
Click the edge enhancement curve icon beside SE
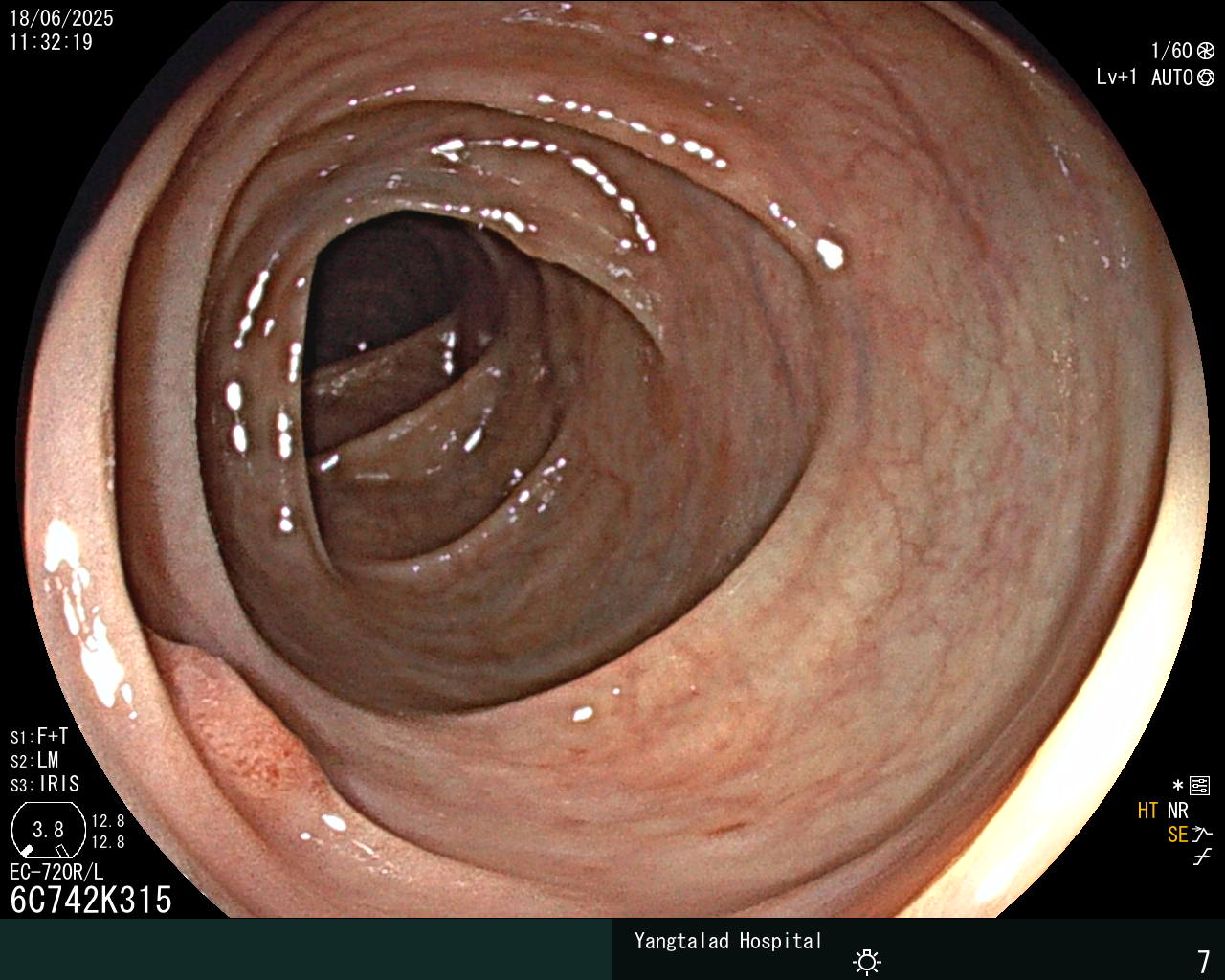pos(1202,835)
